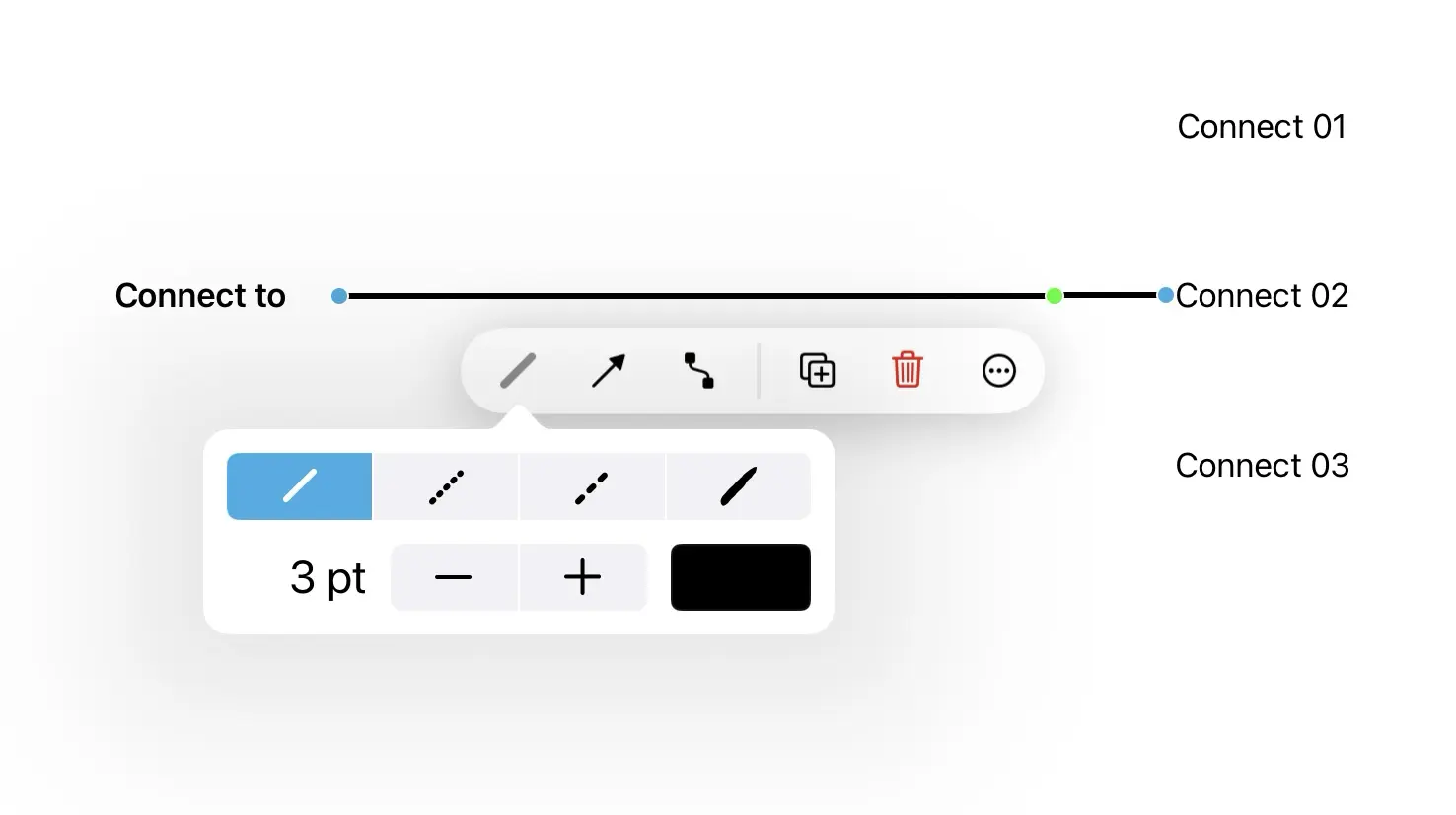Duplicate the selected line

tap(817, 371)
